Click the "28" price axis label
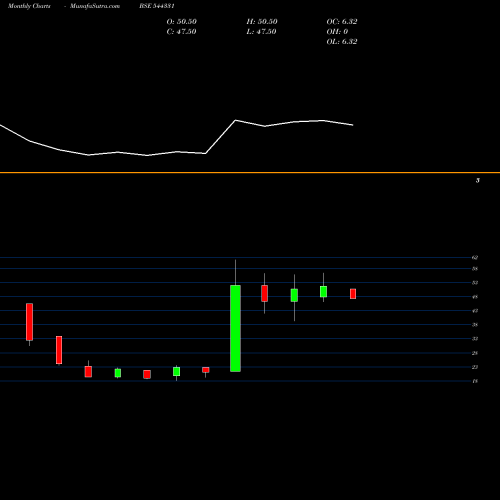The height and width of the screenshot is (500, 500). click(x=475, y=353)
